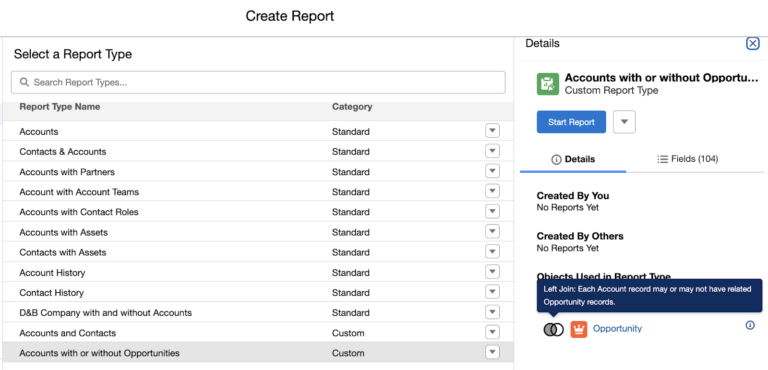Image resolution: width=768 pixels, height=370 pixels.
Task: Click Standard category in Accounts row
Action: click(x=351, y=132)
